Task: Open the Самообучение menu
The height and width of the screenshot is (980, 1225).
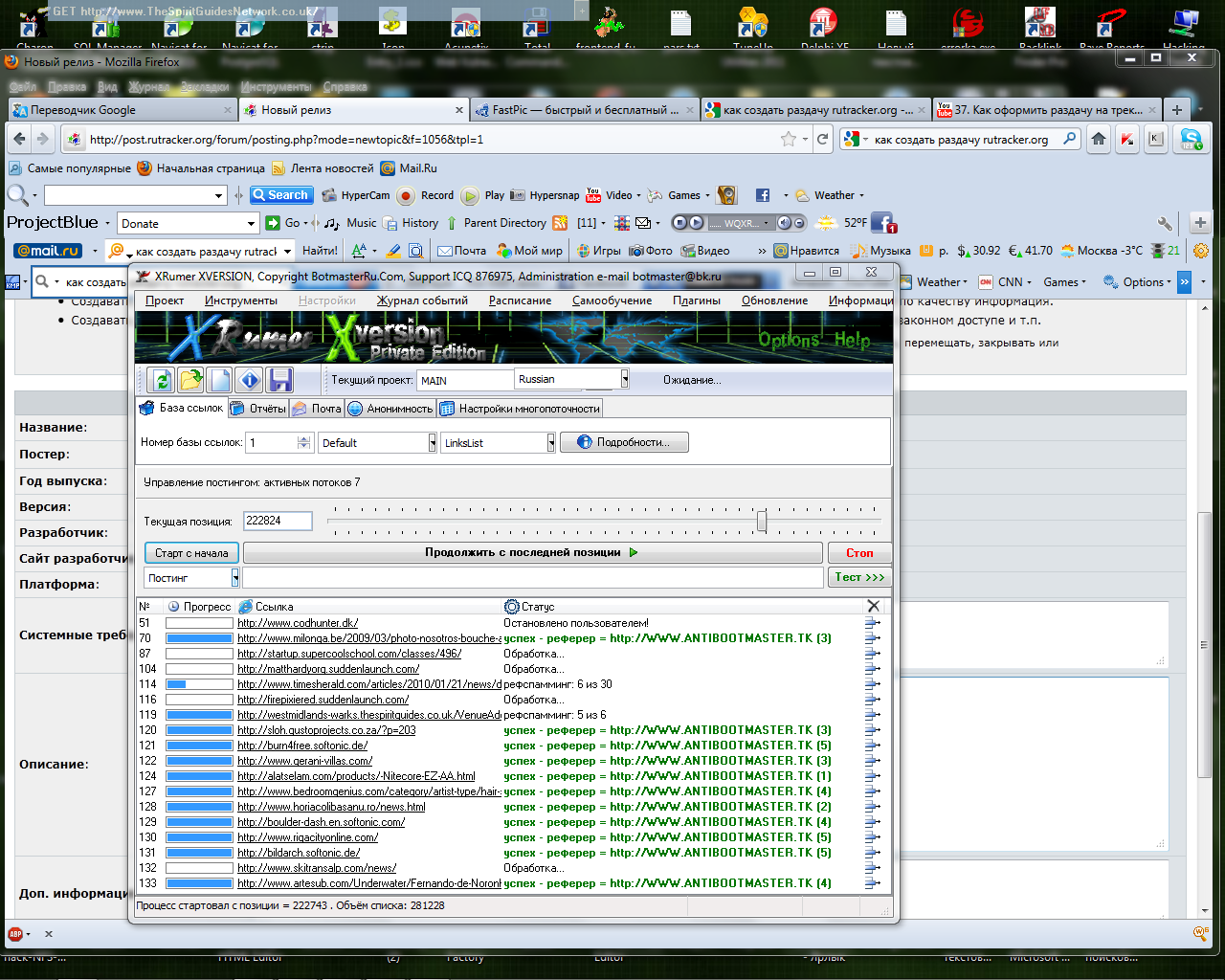Action: 612,300
